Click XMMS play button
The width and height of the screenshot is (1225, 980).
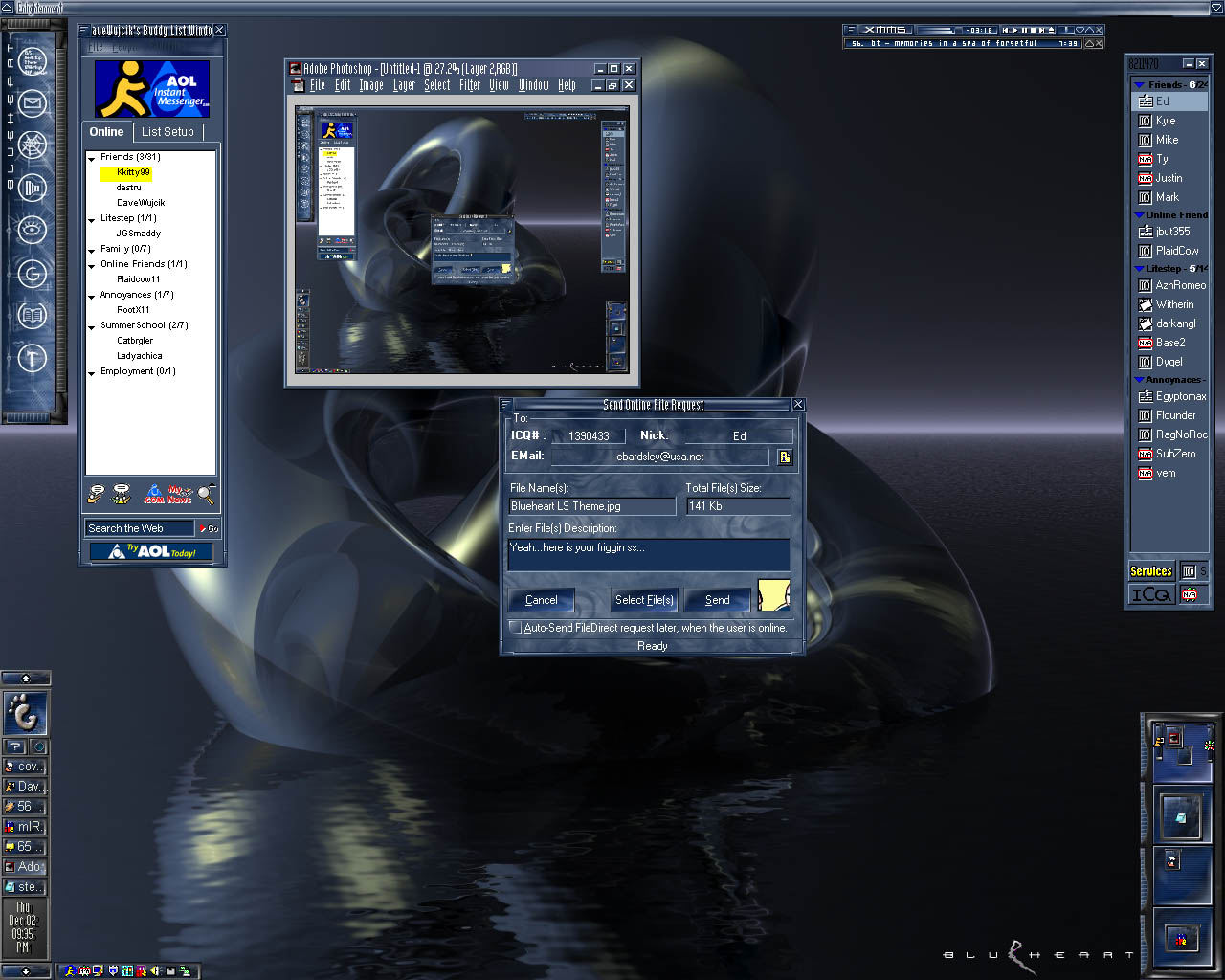pyautogui.click(x=1014, y=30)
